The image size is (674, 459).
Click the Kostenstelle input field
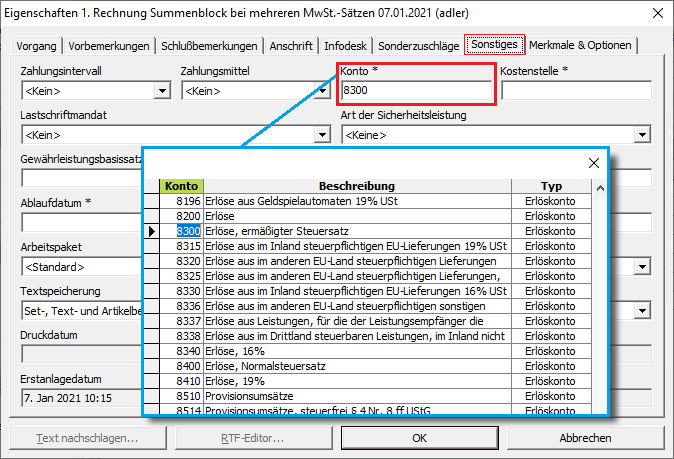(575, 91)
